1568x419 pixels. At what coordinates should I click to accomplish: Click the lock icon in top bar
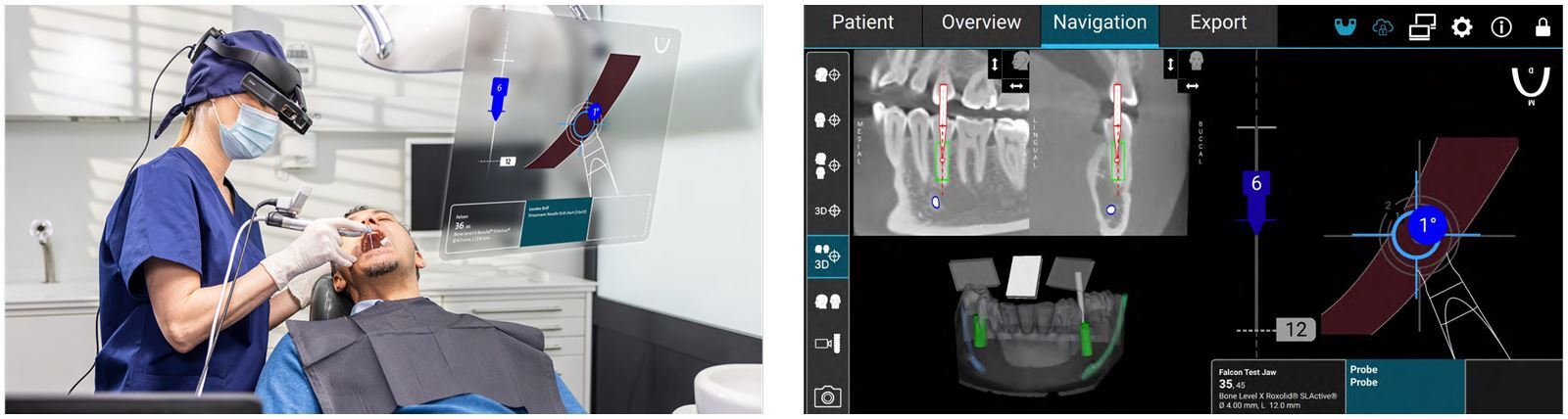(x=1543, y=26)
